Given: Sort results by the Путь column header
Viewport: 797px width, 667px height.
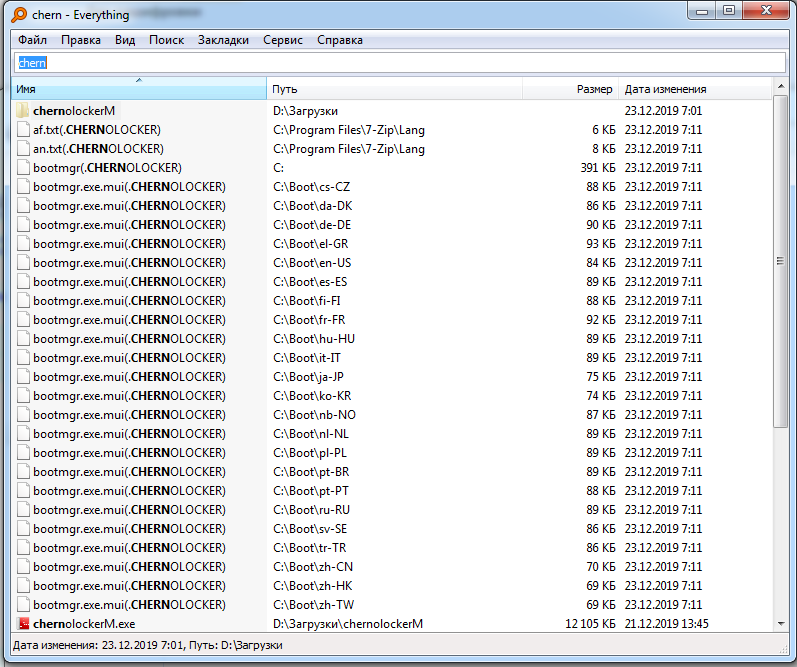Looking at the screenshot, I should coord(394,89).
